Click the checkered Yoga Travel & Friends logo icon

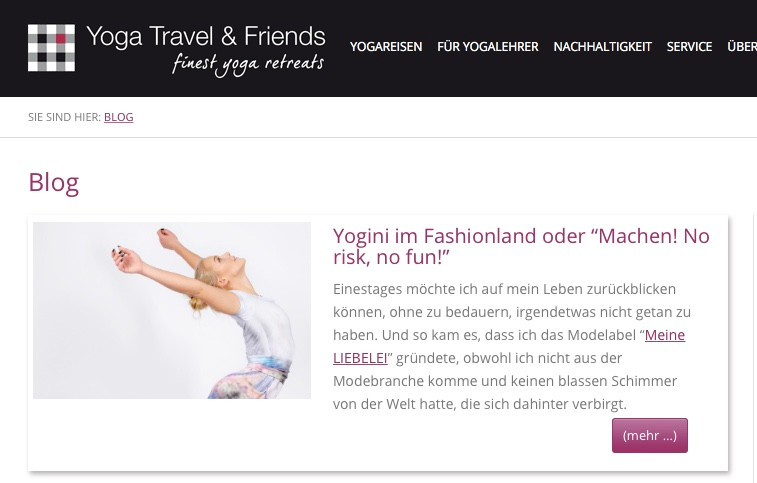51,48
